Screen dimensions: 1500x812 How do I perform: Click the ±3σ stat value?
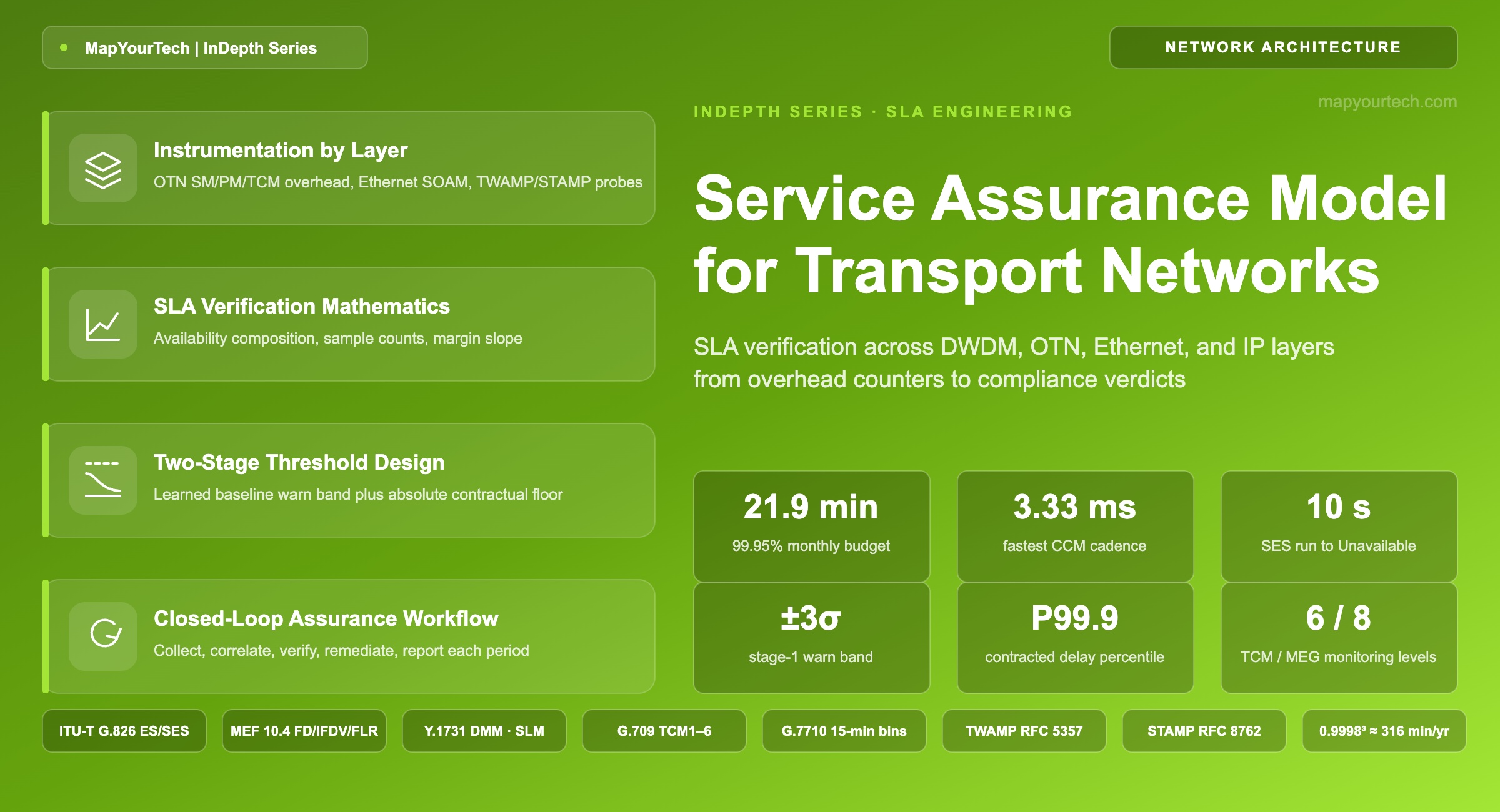click(x=811, y=618)
